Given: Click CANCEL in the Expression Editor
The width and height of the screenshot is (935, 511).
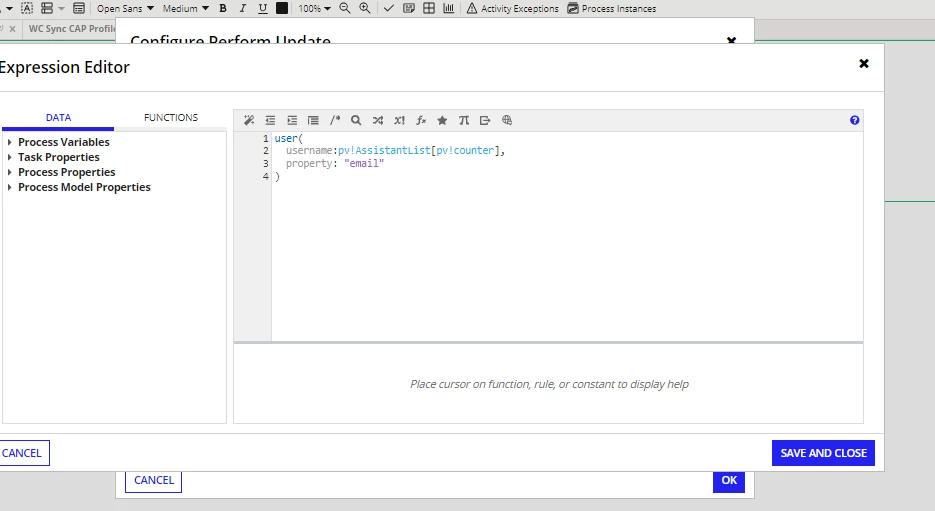Looking at the screenshot, I should tap(22, 453).
